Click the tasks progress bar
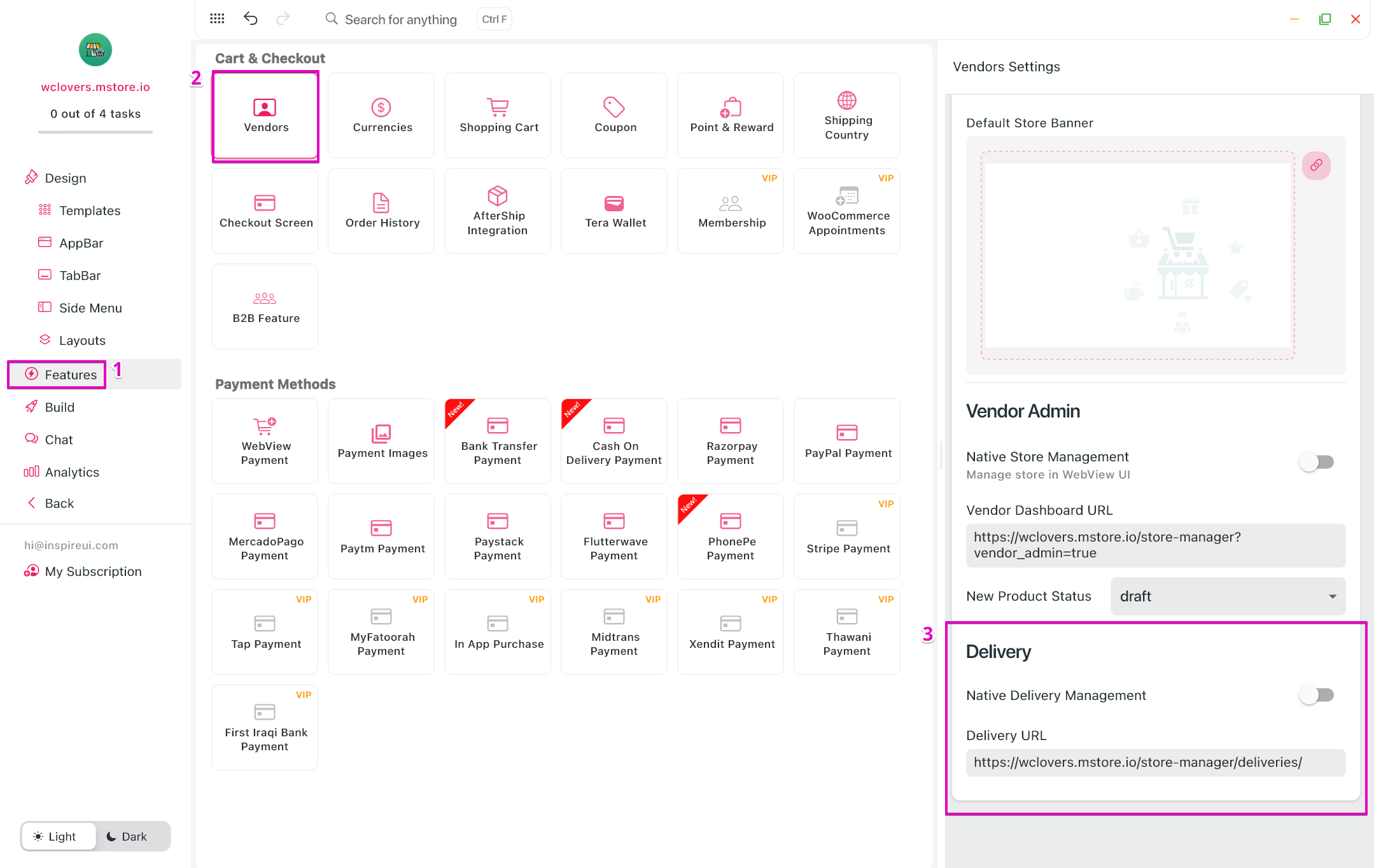The image size is (1374, 868). pyautogui.click(x=95, y=132)
